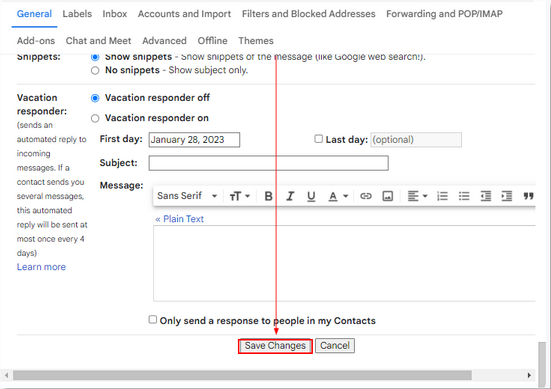This screenshot has height=389, width=551.
Task: Toggle italic formatting in message toolbar
Action: tap(290, 196)
